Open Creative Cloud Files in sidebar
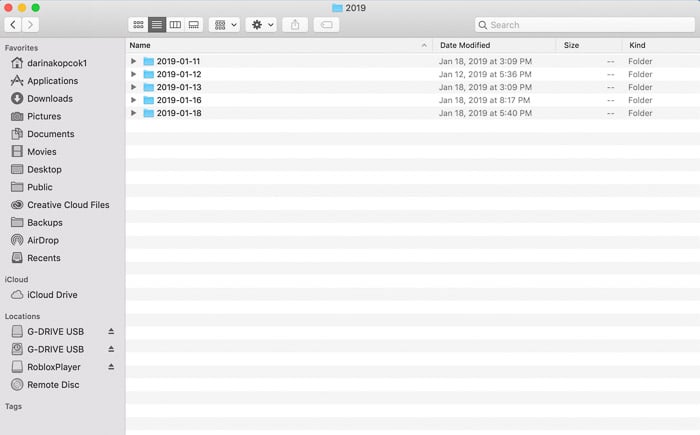Screen dimensions: 700x435 pyautogui.click(x=62, y=205)
